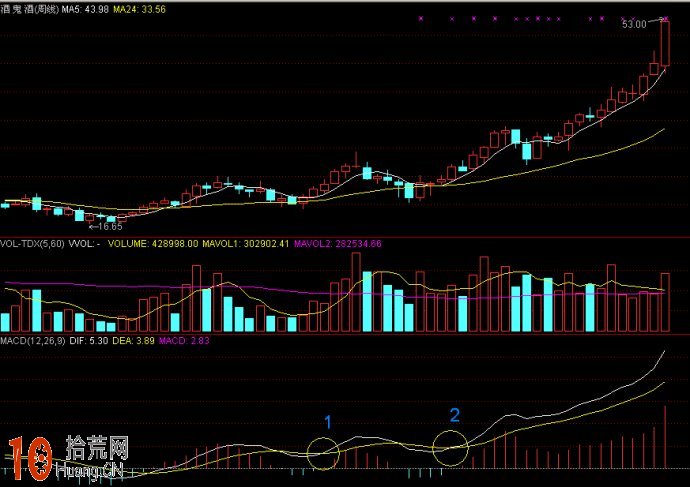This screenshot has height=487, width=690.
Task: Click the DIF: 5.30 value
Action: [x=88, y=341]
